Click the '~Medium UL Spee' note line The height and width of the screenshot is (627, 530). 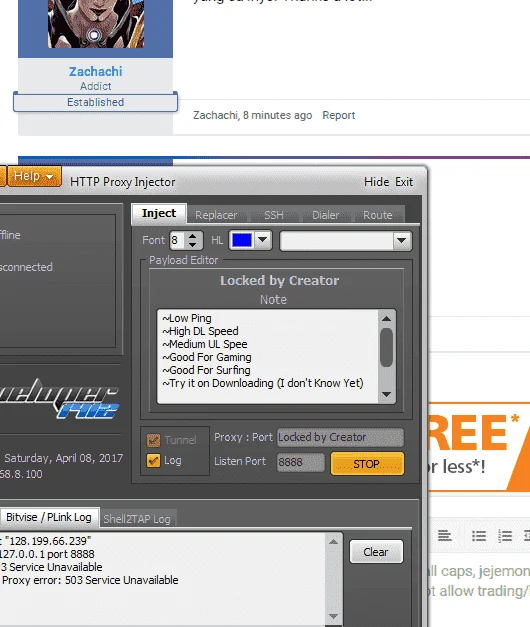(205, 344)
